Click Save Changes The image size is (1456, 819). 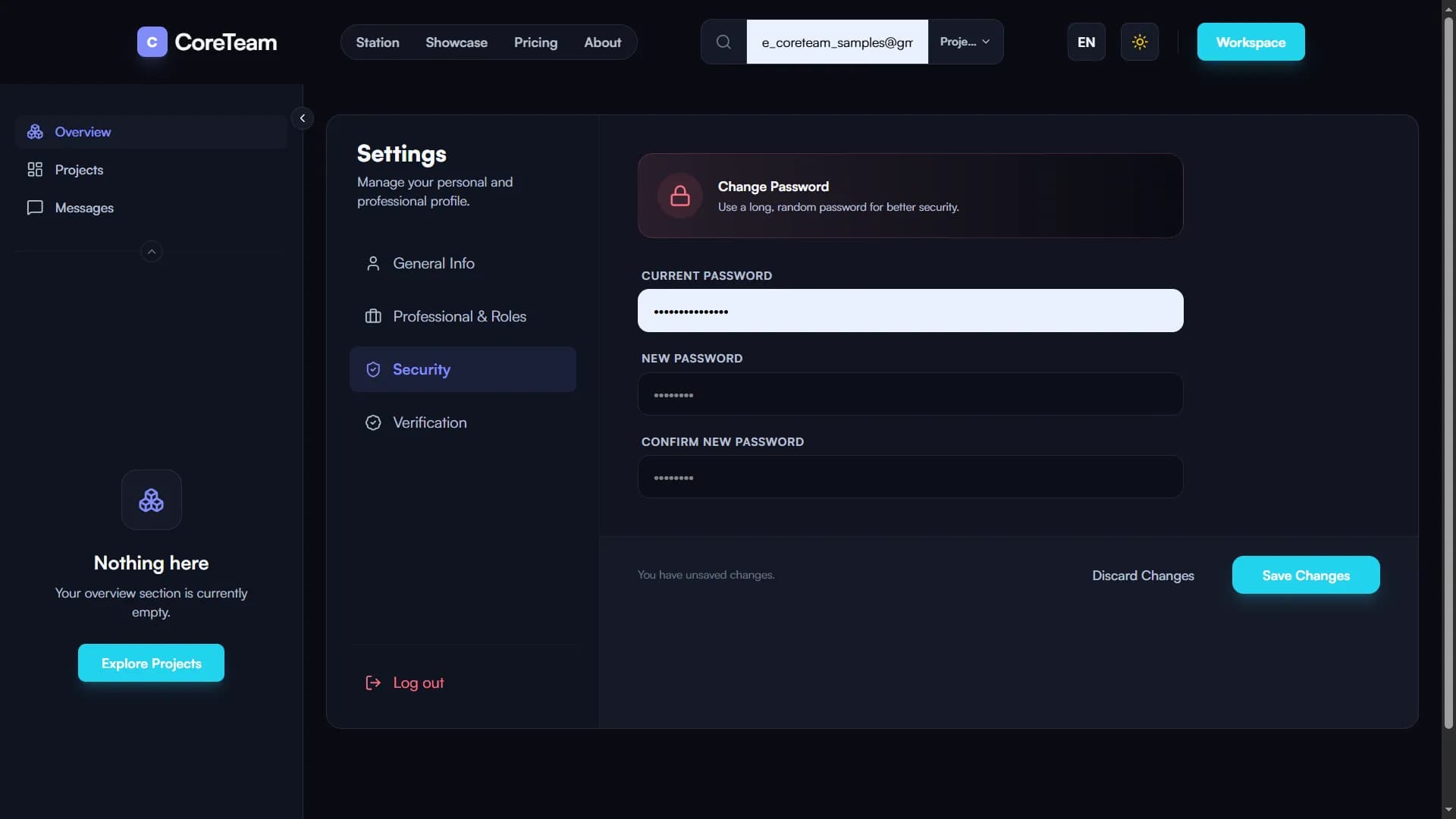pyautogui.click(x=1305, y=575)
